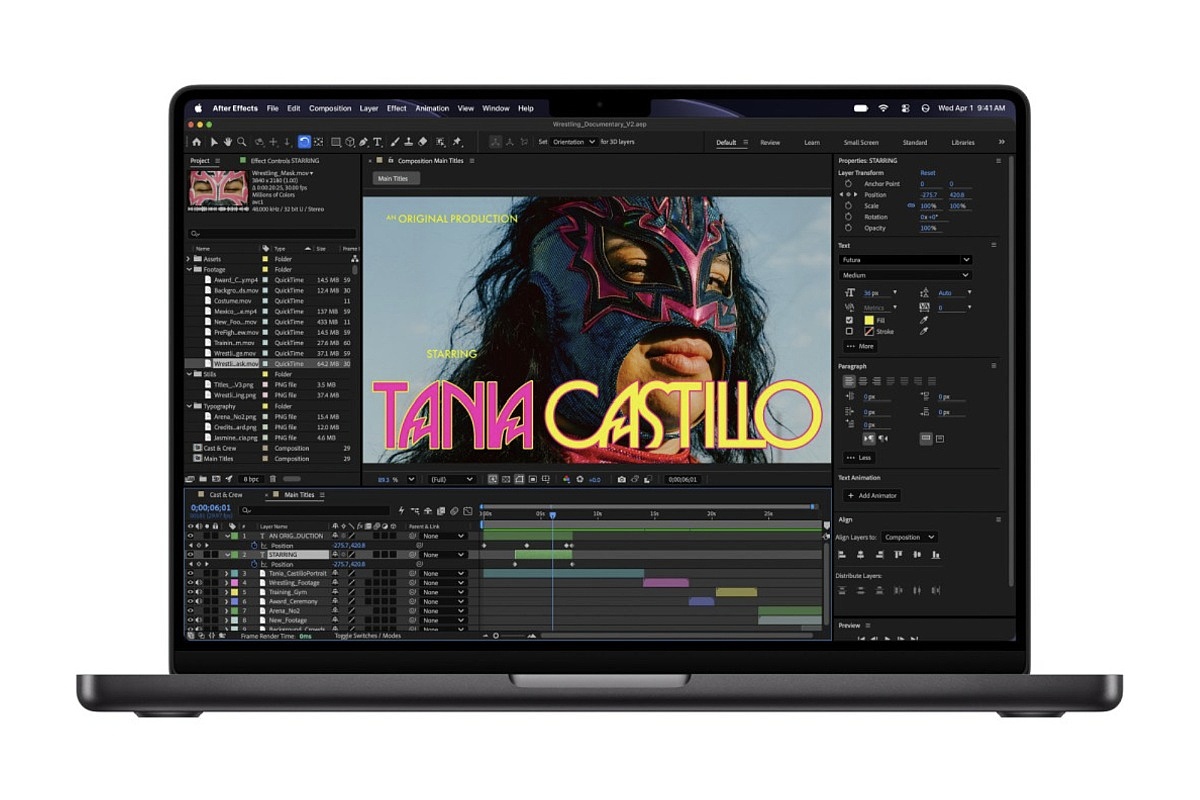Image resolution: width=1200 pixels, height=800 pixels.
Task: Open the Futura font family dropdown
Action: click(905, 260)
